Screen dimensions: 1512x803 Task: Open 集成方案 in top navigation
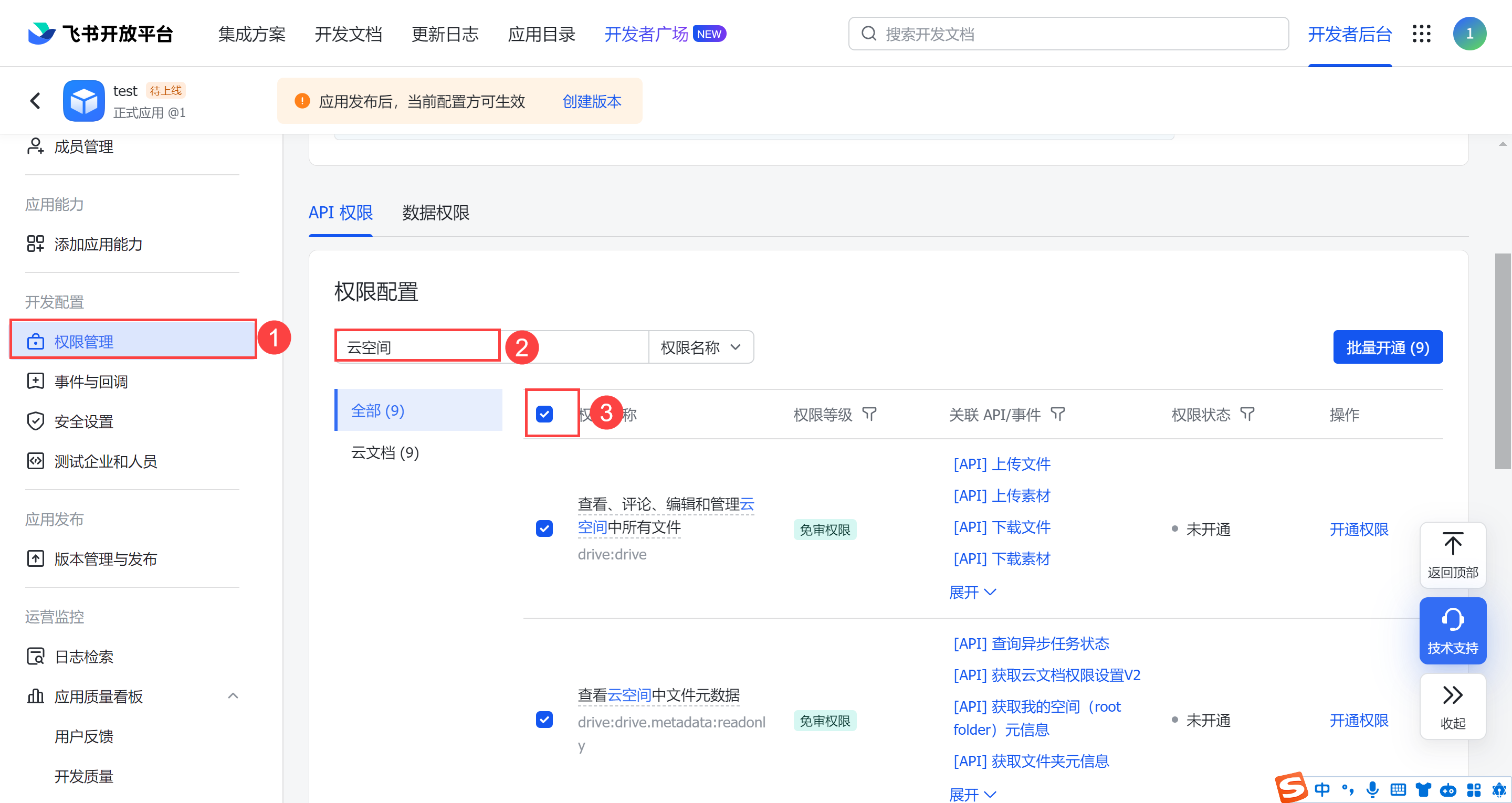pos(252,34)
